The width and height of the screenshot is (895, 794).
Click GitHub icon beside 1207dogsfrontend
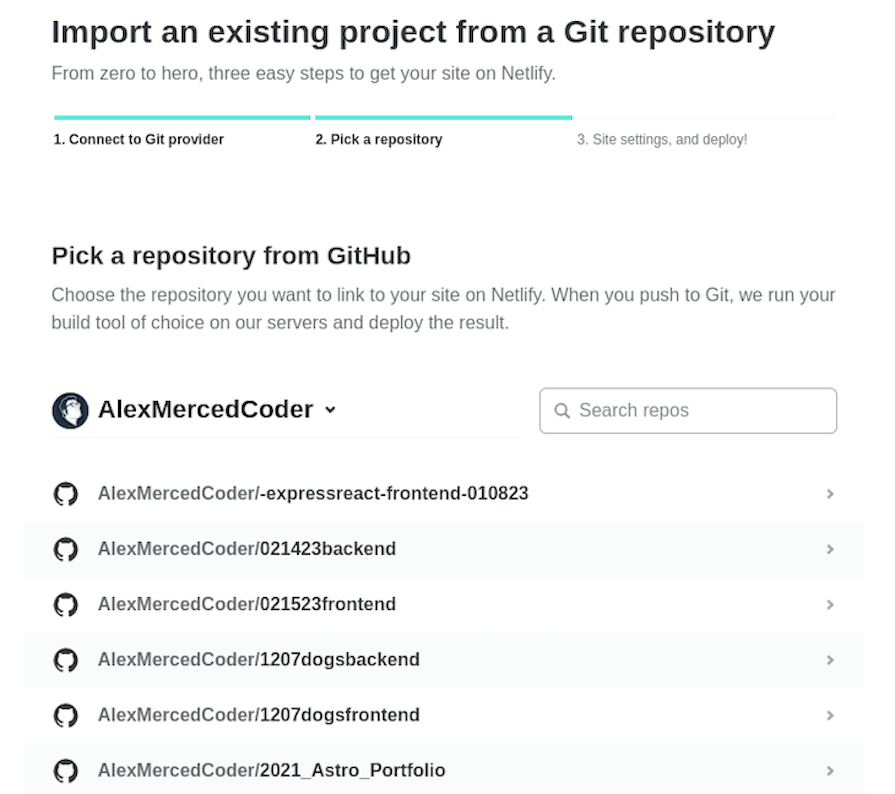[65, 715]
